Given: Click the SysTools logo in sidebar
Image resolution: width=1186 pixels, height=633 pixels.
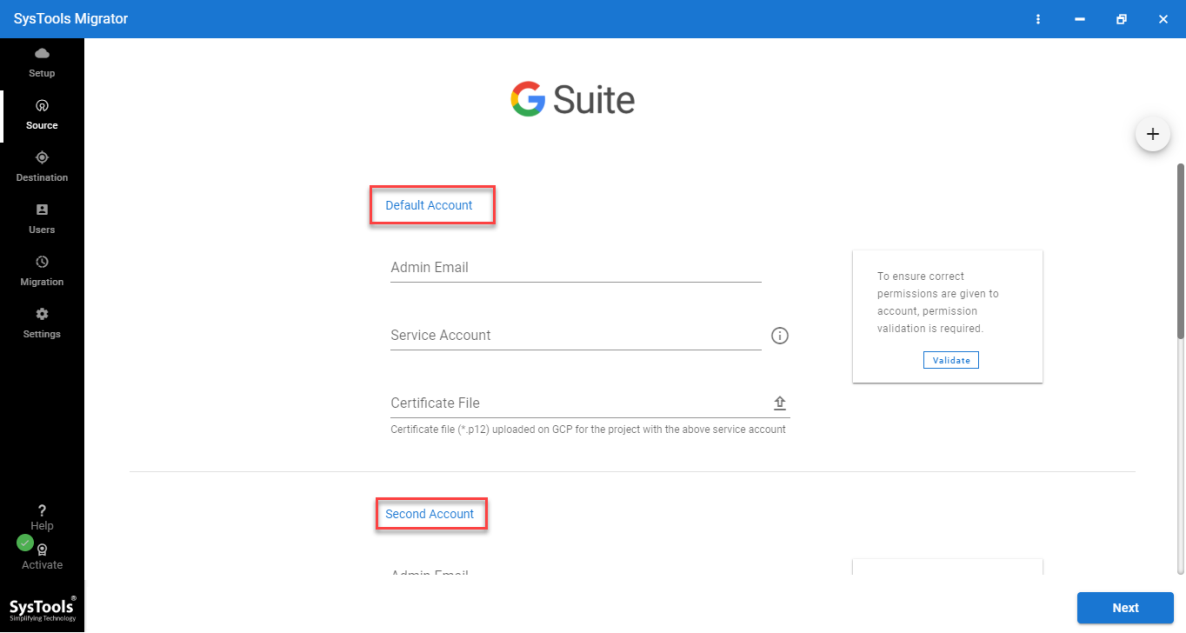Looking at the screenshot, I should point(42,609).
